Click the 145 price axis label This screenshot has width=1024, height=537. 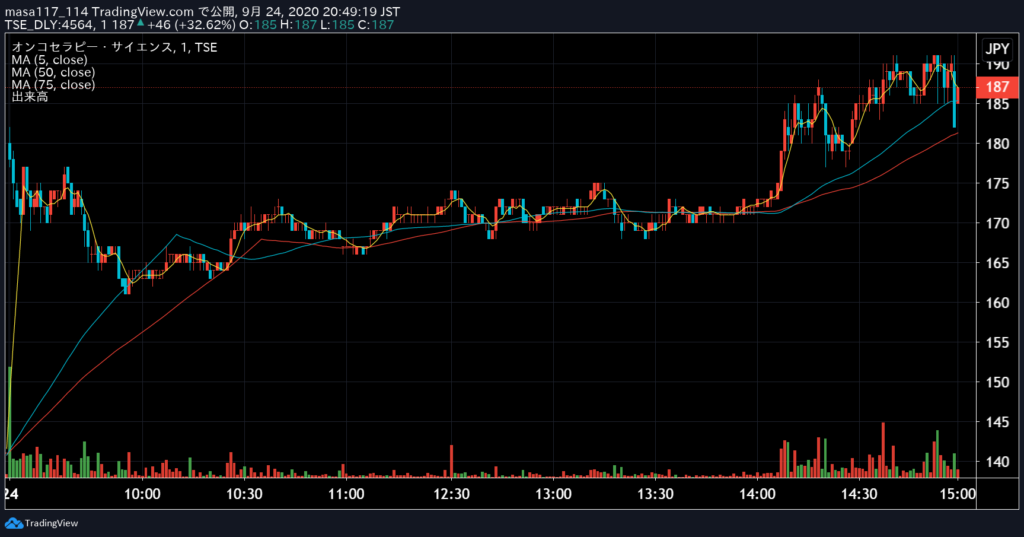coord(997,422)
